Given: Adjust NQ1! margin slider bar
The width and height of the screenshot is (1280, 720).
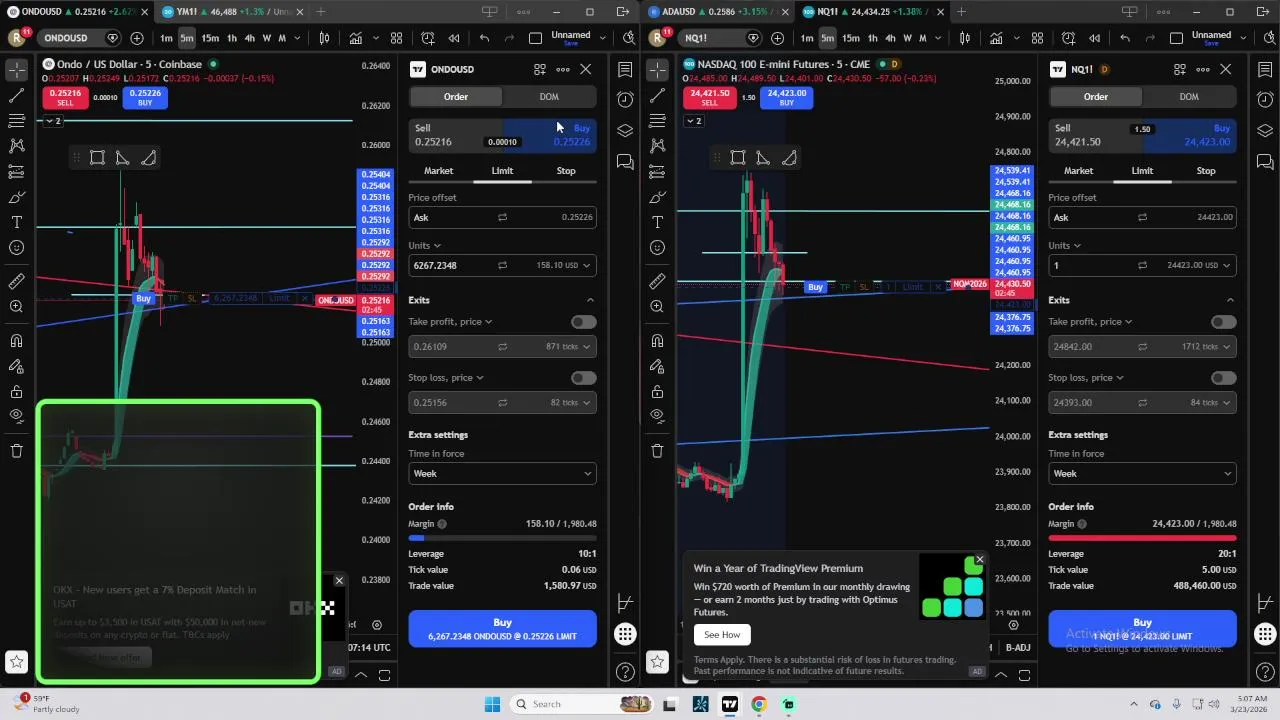Looking at the screenshot, I should [x=1142, y=538].
